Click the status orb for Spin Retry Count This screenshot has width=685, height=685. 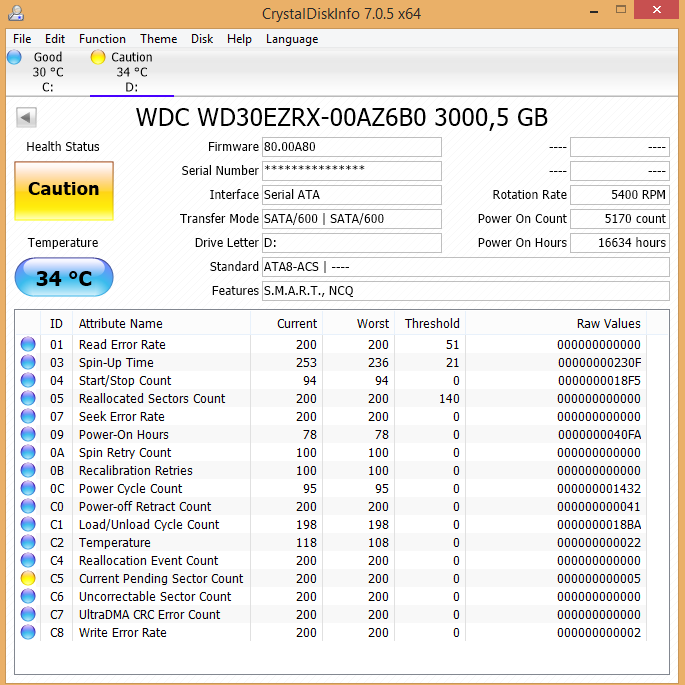click(28, 452)
